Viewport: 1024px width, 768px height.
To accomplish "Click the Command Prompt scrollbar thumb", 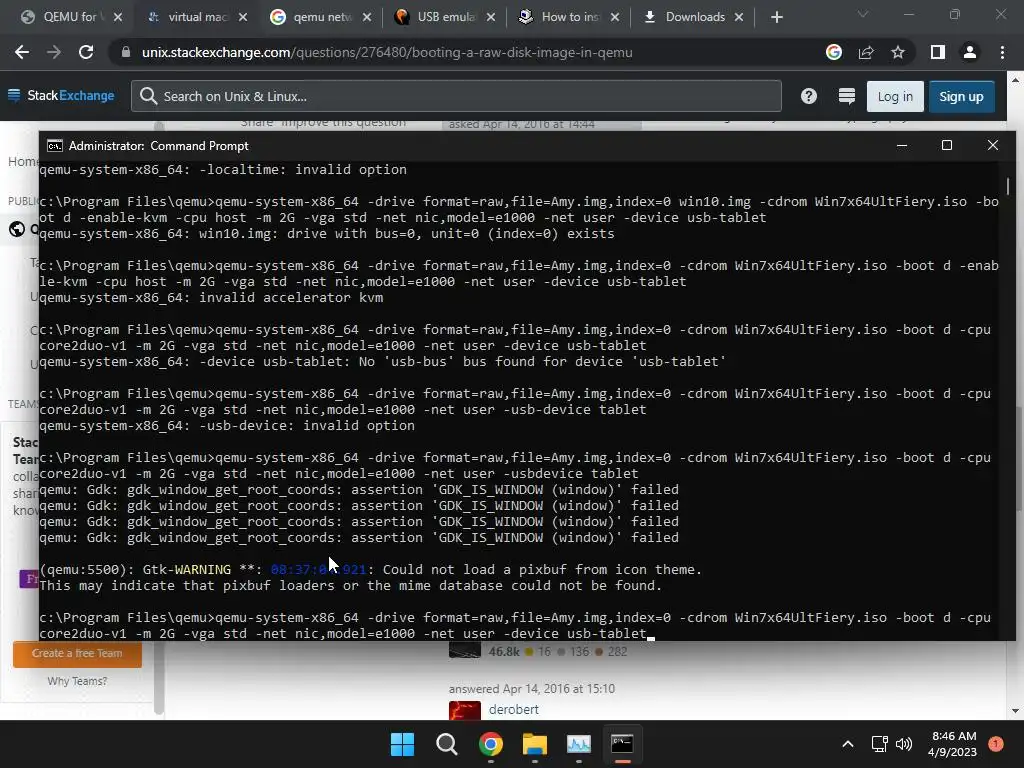I will tap(1008, 185).
